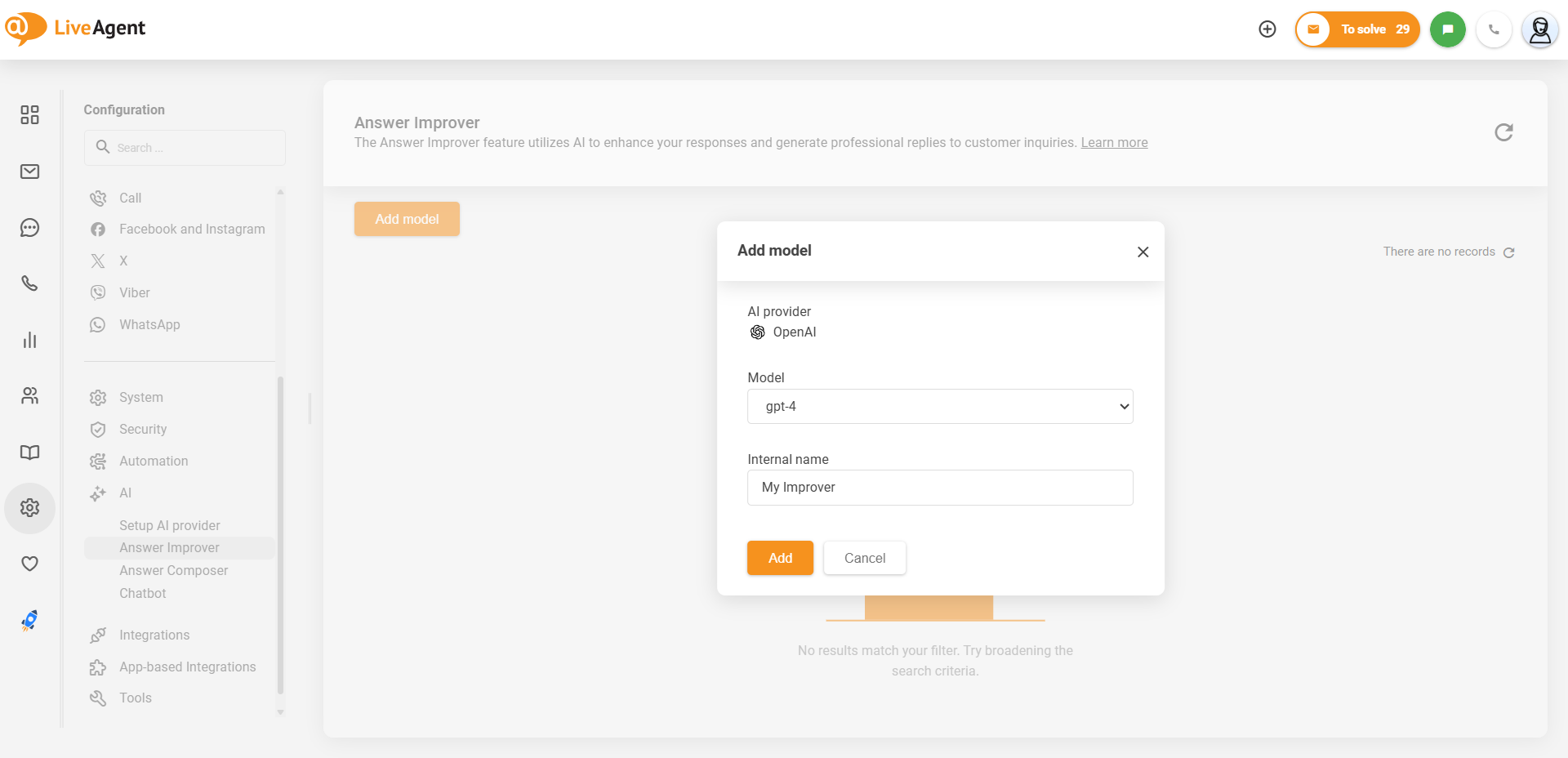Open the Chats icon in left sidebar
The height and width of the screenshot is (758, 1568).
click(x=30, y=228)
